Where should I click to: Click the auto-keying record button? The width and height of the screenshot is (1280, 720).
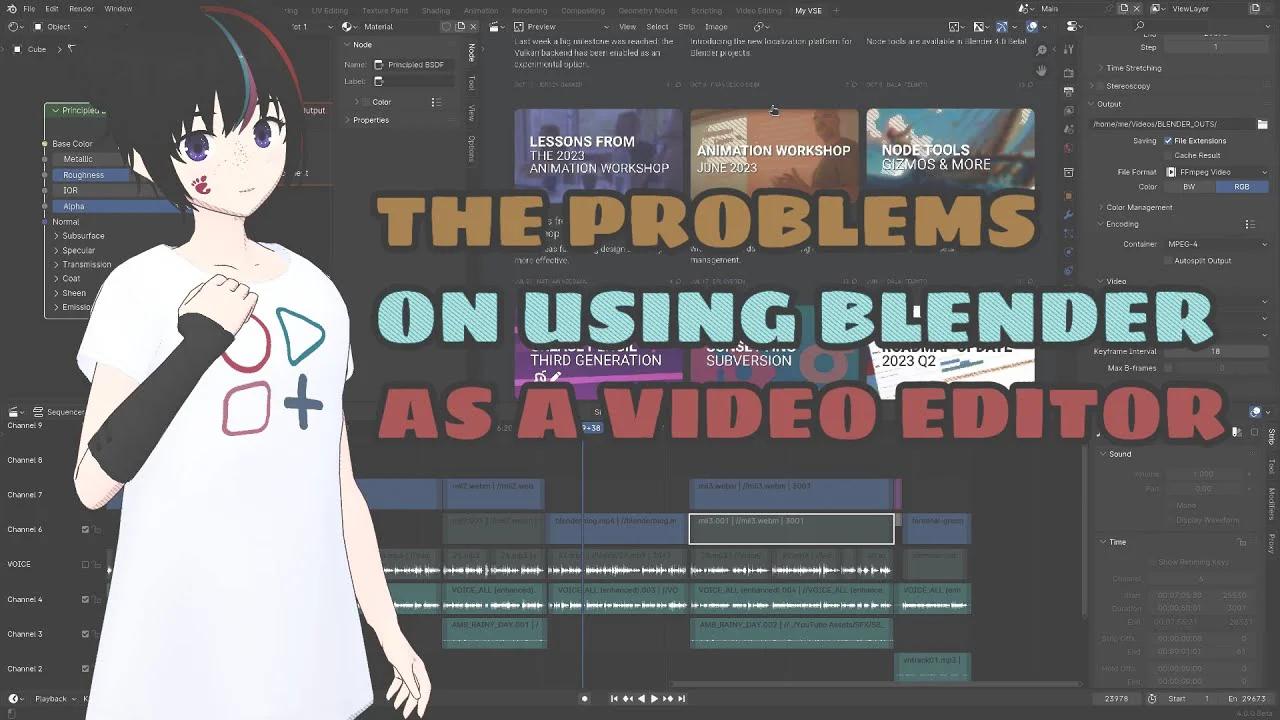pos(585,699)
